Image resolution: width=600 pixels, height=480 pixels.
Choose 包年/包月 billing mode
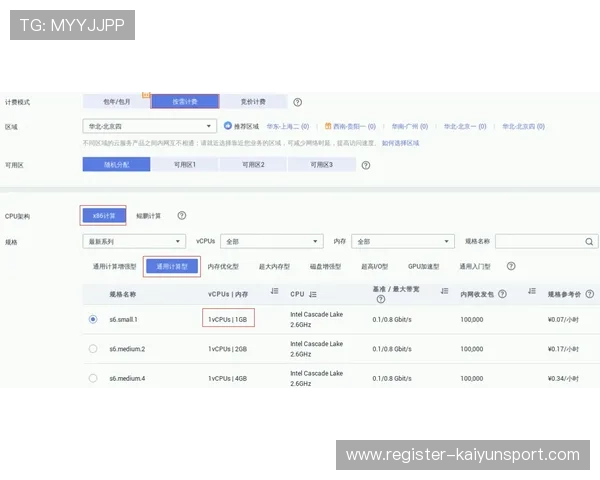(116, 101)
